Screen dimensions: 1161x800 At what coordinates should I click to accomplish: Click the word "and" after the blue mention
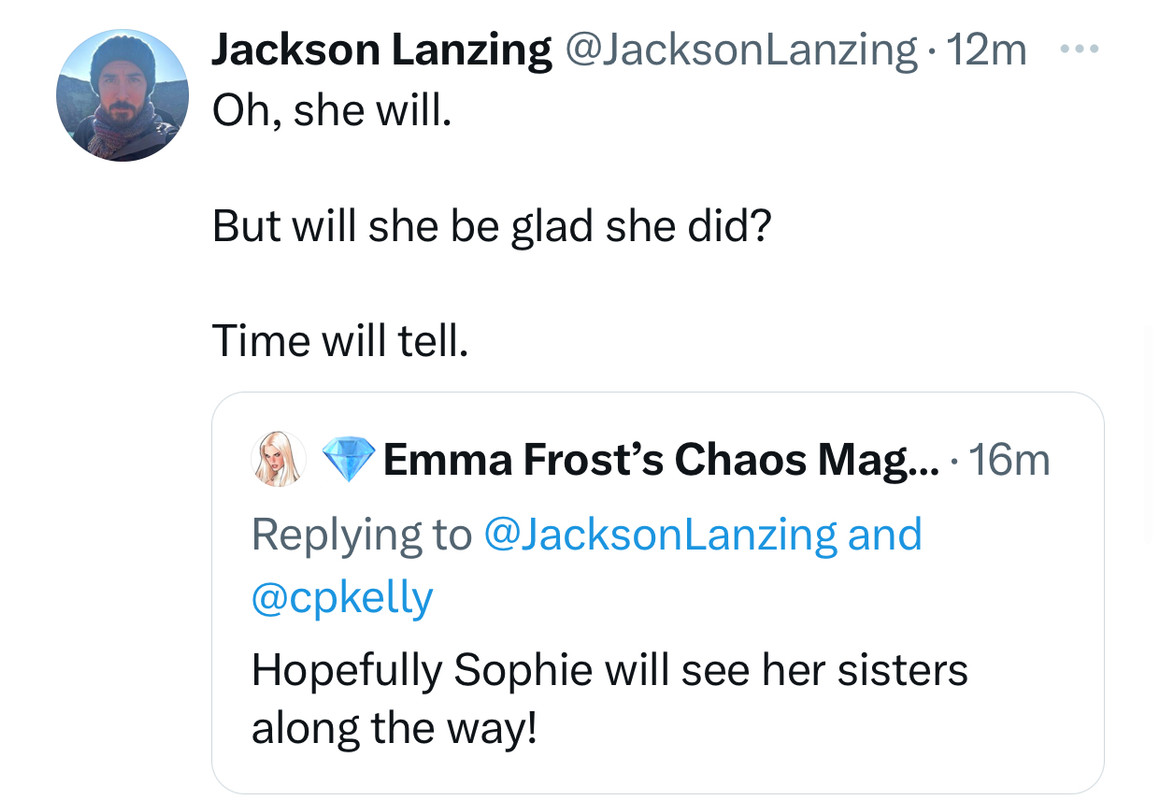click(885, 534)
